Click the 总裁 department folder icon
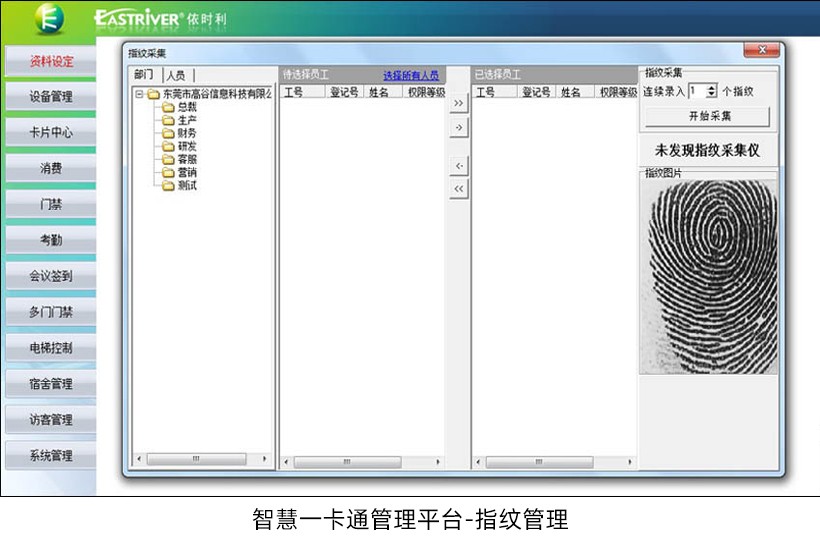This screenshot has width=820, height=540. tap(168, 107)
